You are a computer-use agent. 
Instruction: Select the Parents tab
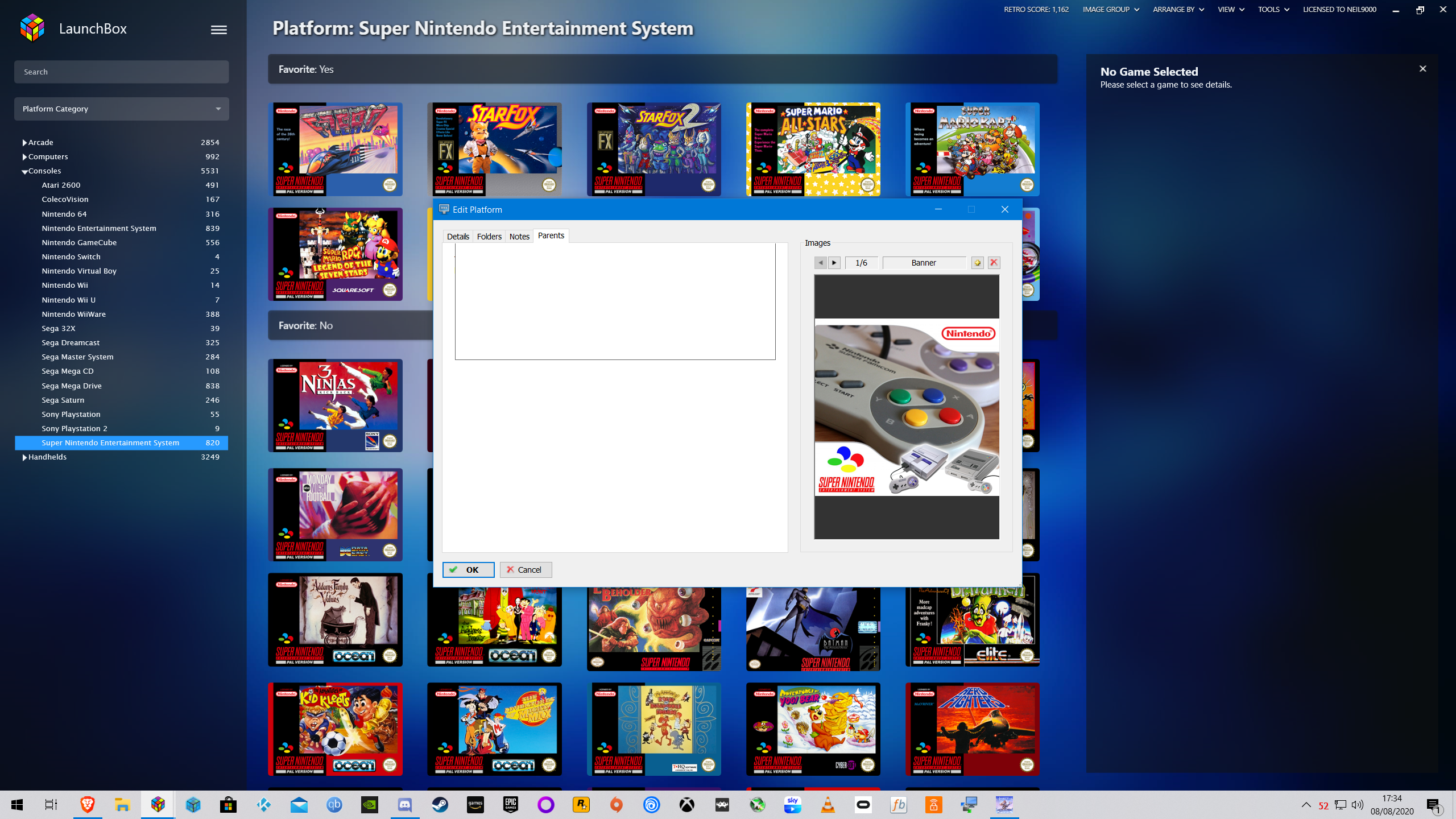click(551, 235)
